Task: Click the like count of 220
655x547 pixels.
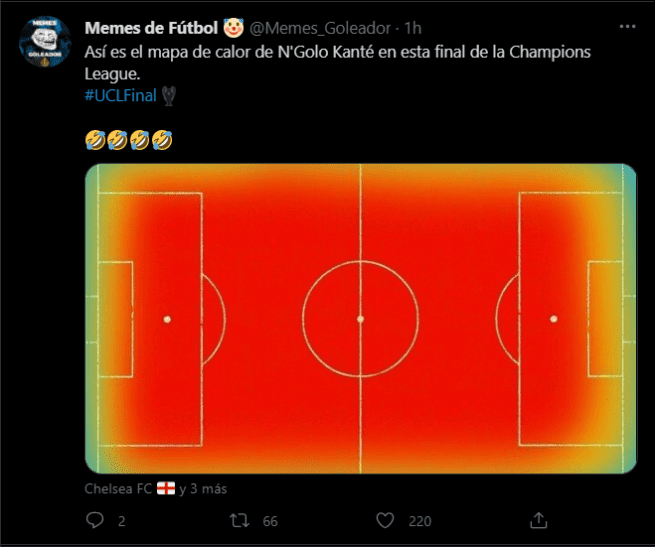Action: [420, 521]
